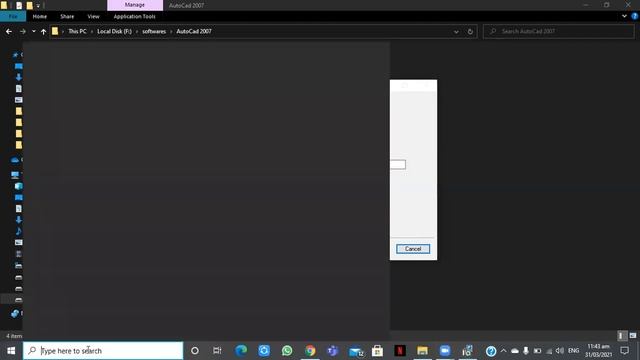Open WhatsApp from the taskbar
This screenshot has width=640, height=360.
(x=287, y=351)
